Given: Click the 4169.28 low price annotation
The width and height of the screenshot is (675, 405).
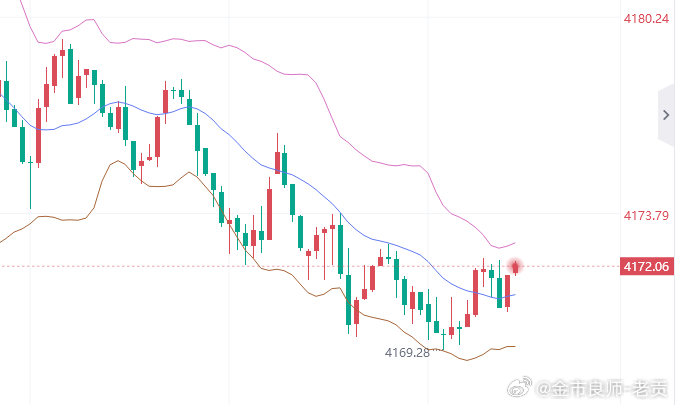Looking at the screenshot, I should 407,353.
